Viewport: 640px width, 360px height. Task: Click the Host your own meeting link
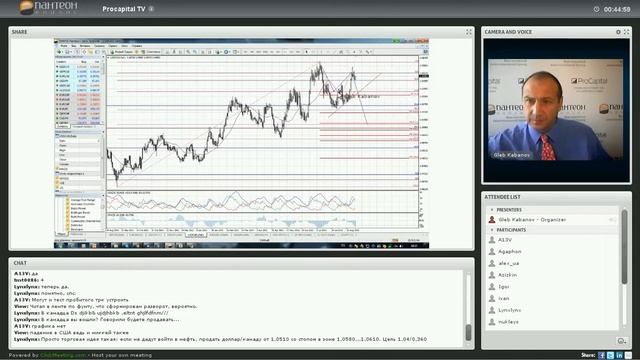click(x=122, y=356)
